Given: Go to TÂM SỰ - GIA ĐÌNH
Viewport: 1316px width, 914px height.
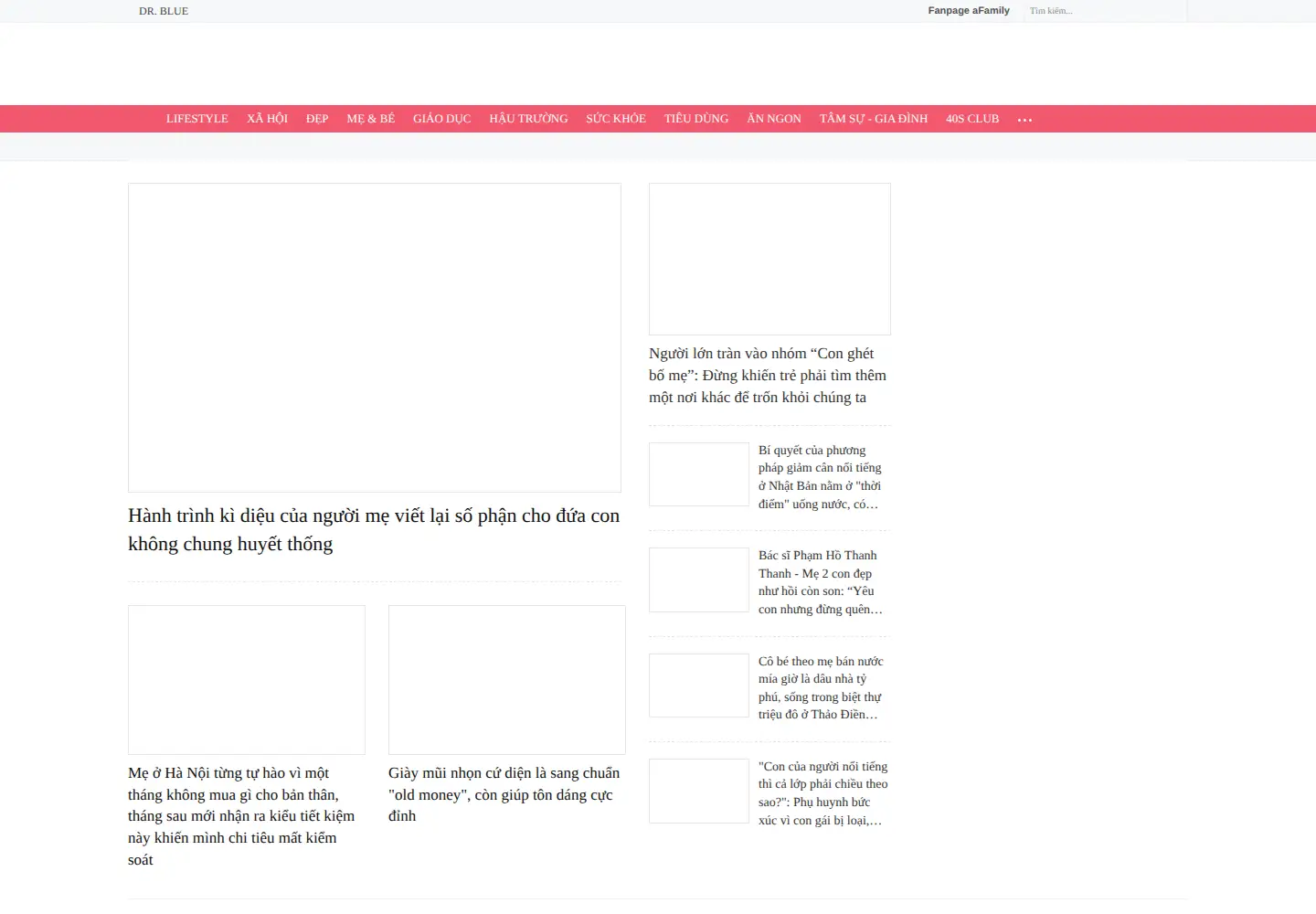Looking at the screenshot, I should pyautogui.click(x=874, y=119).
